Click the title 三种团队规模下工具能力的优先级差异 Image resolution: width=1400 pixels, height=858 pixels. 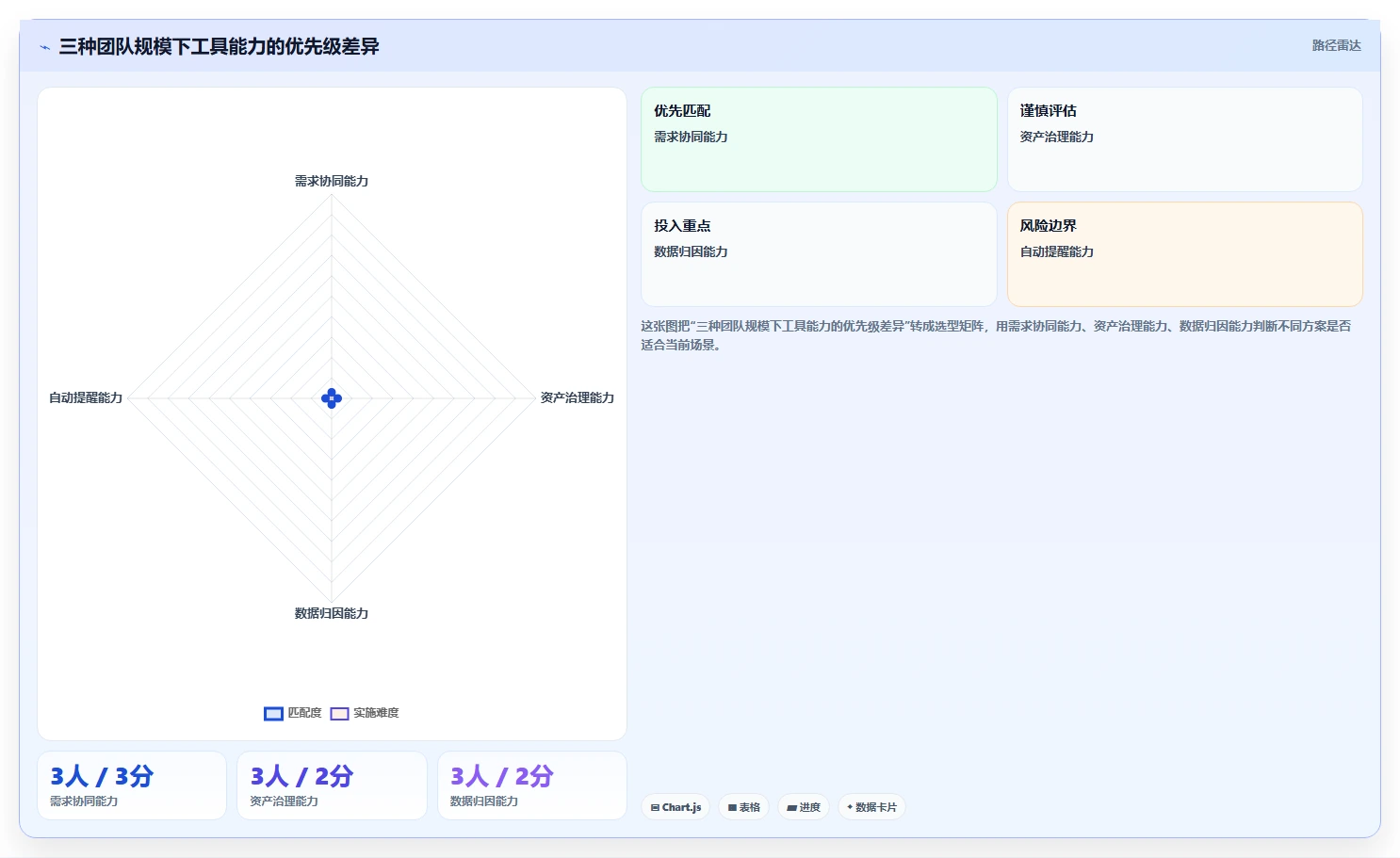219,46
